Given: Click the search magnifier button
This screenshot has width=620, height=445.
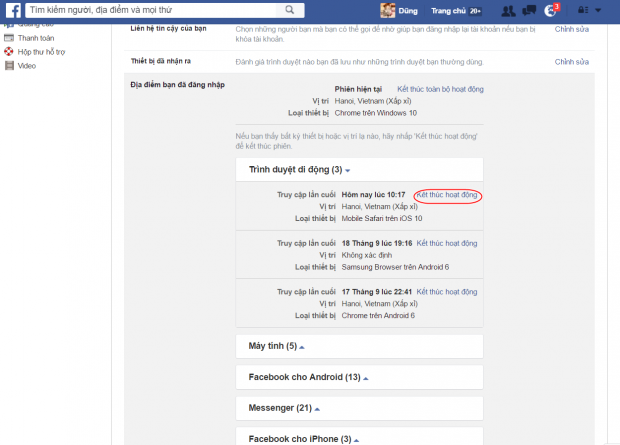Looking at the screenshot, I should (289, 10).
